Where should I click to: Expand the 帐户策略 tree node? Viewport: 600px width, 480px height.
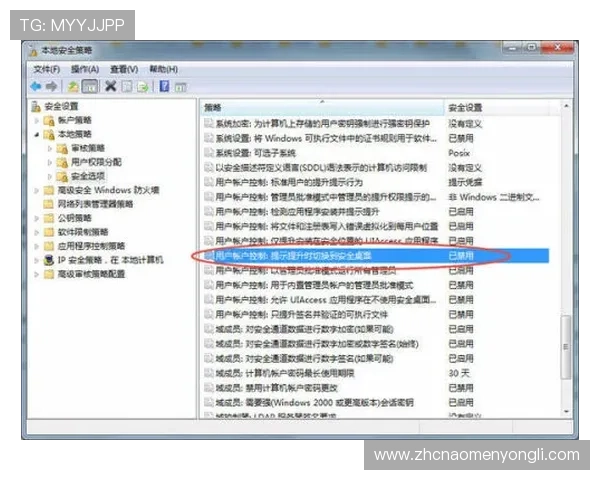tap(37, 121)
